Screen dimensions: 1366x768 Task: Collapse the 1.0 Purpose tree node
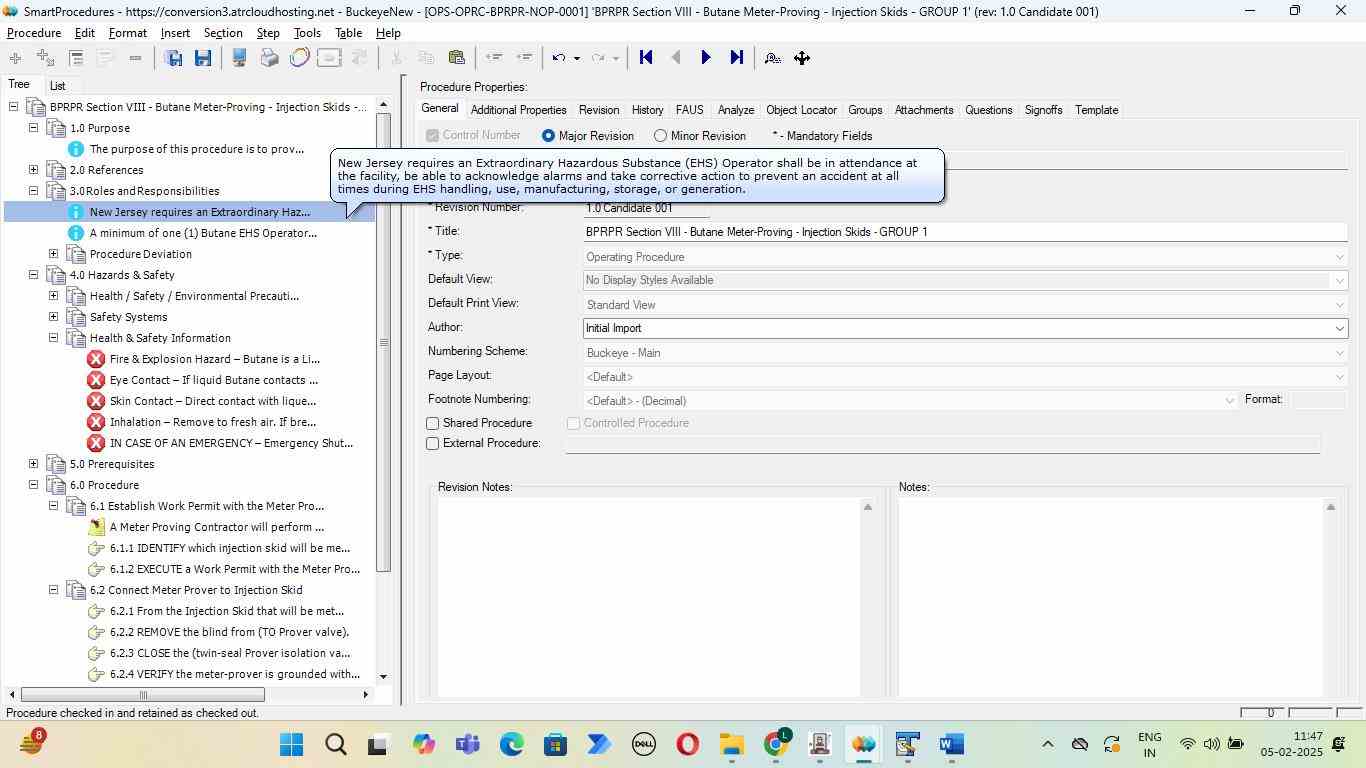pos(33,128)
